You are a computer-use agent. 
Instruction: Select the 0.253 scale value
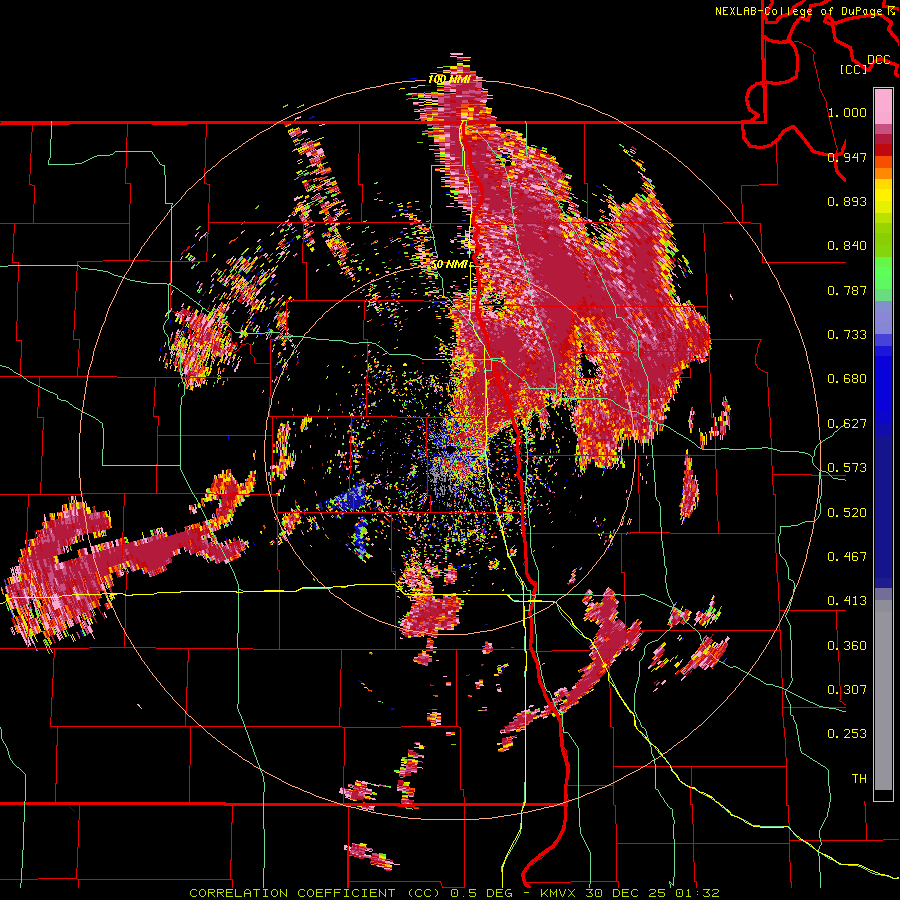pyautogui.click(x=847, y=734)
